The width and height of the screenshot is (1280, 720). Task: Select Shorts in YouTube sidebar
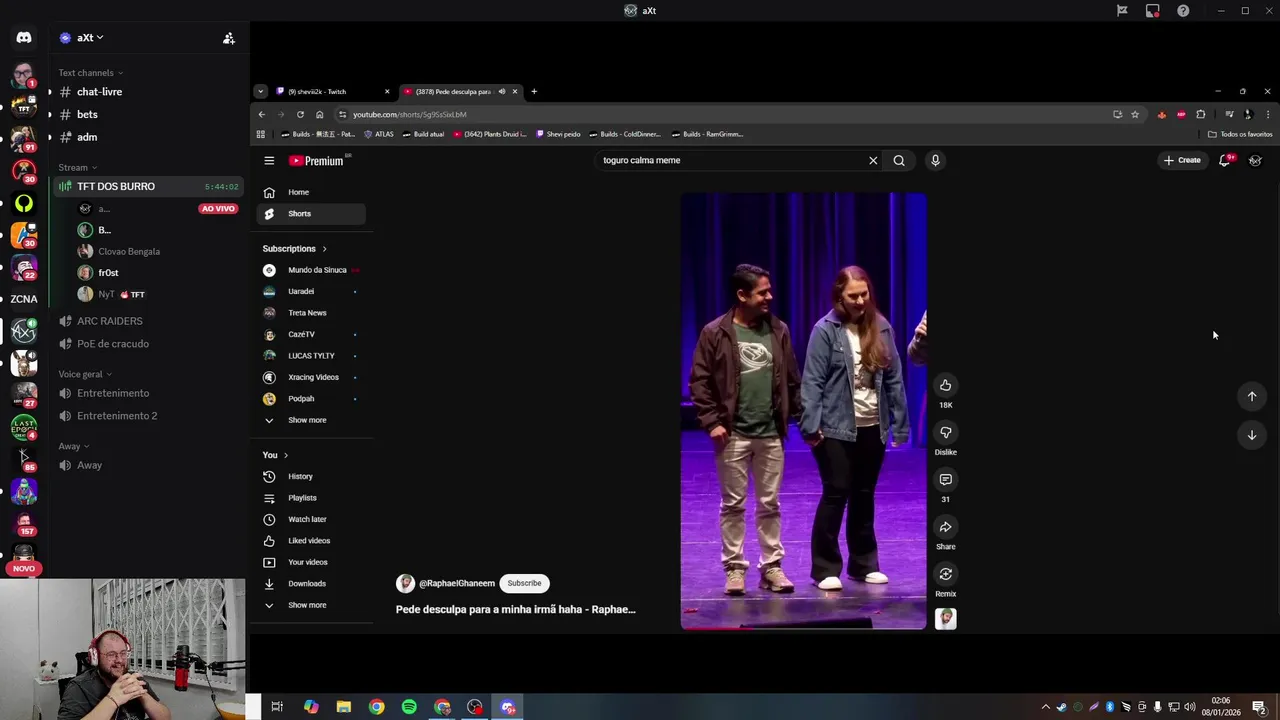312,213
